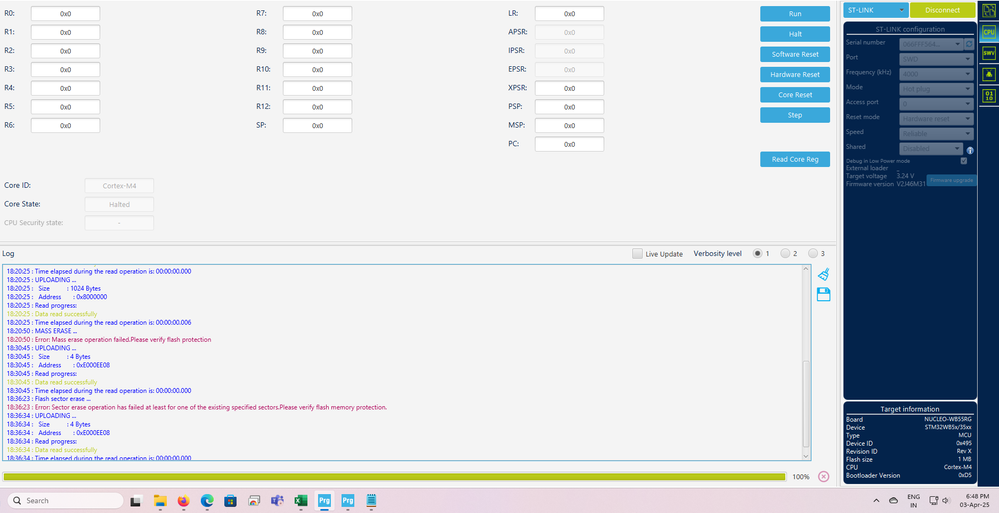Open the Snipping Tool taskbar icon
The image size is (999, 513).
[254, 501]
